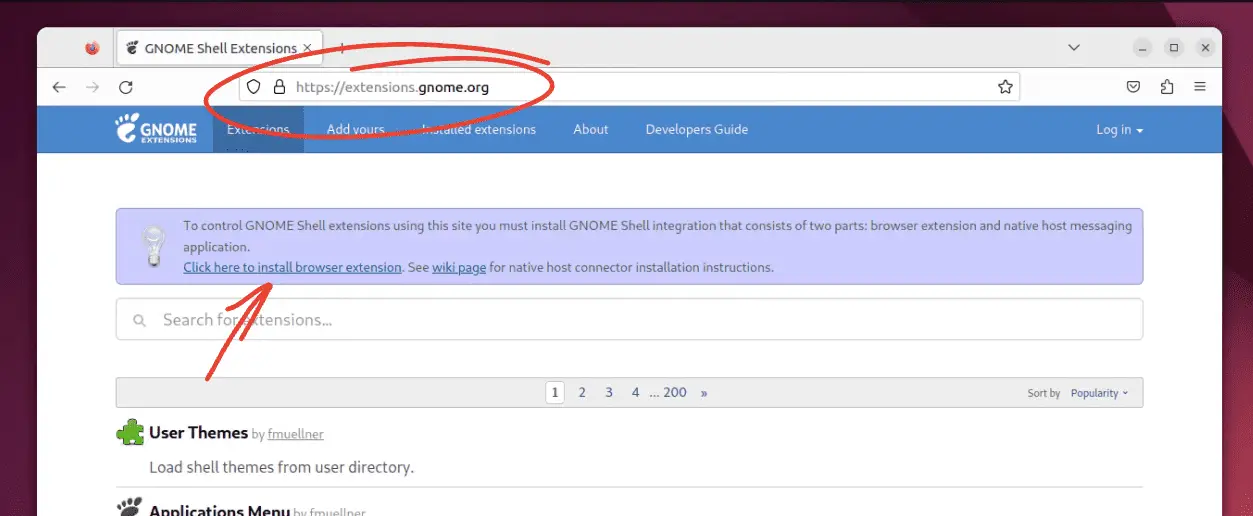Click the URL address bar

tap(629, 87)
